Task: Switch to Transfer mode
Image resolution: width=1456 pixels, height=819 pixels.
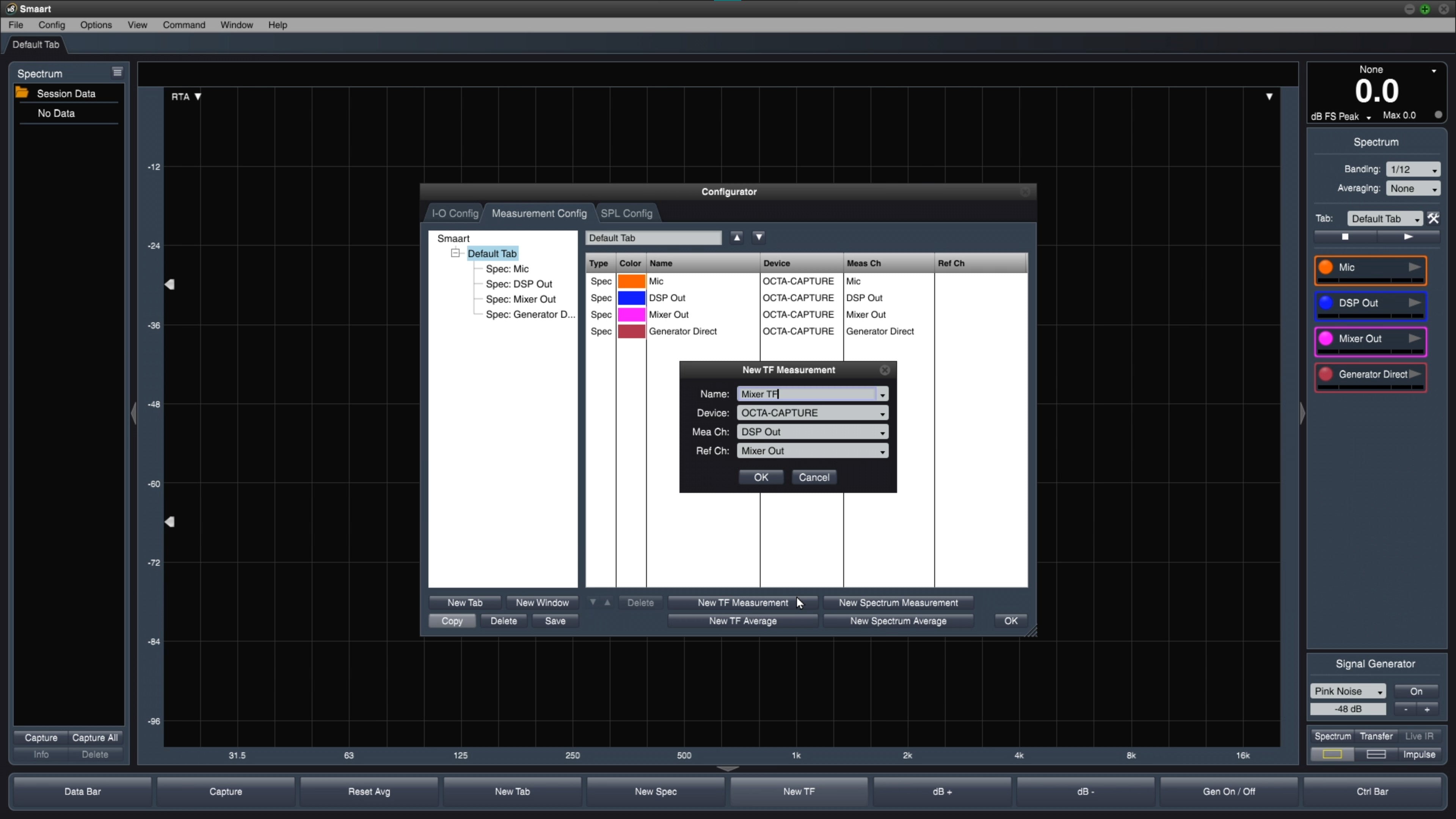Action: [x=1376, y=736]
